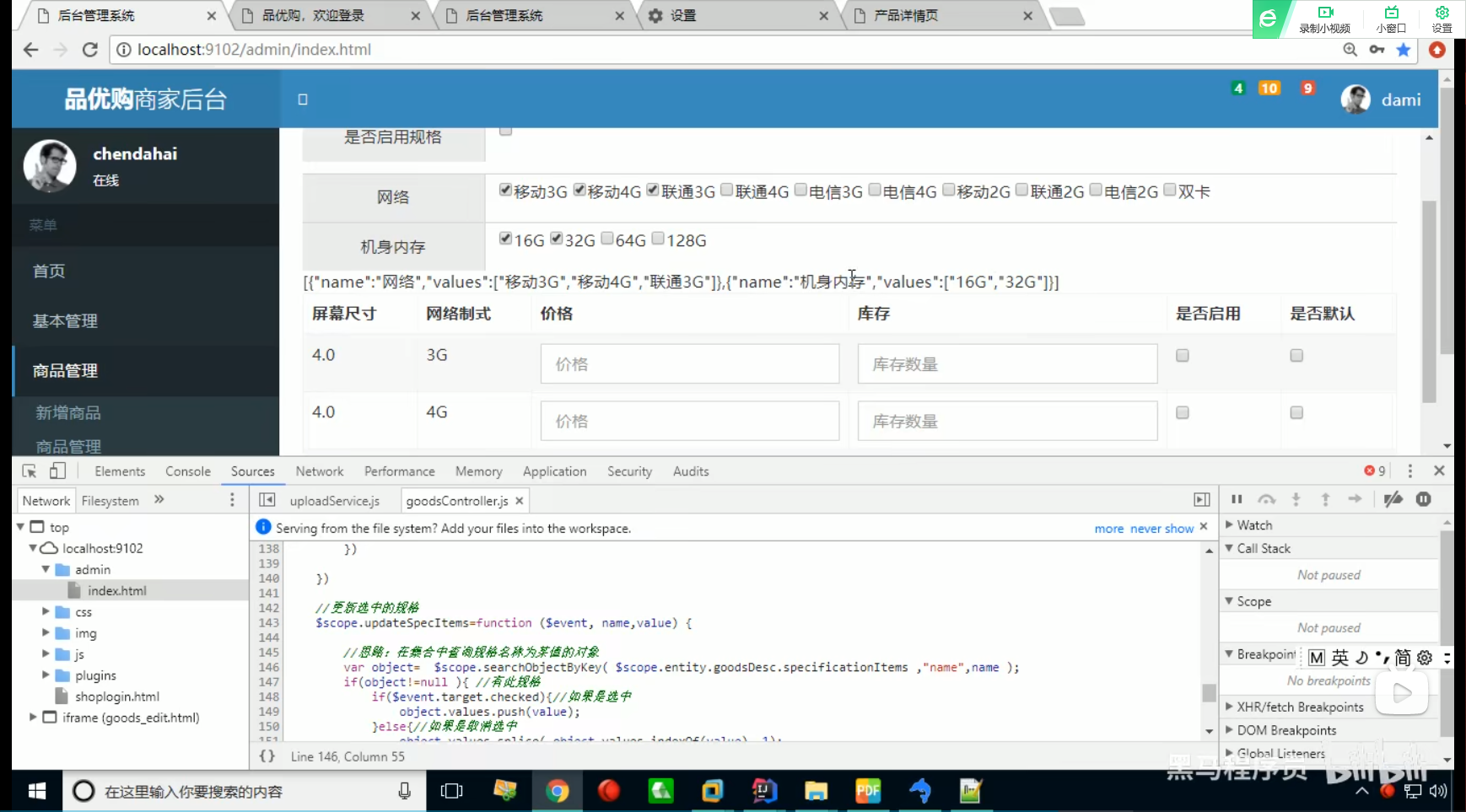Uncheck 16G memory checkbox

tap(505, 239)
